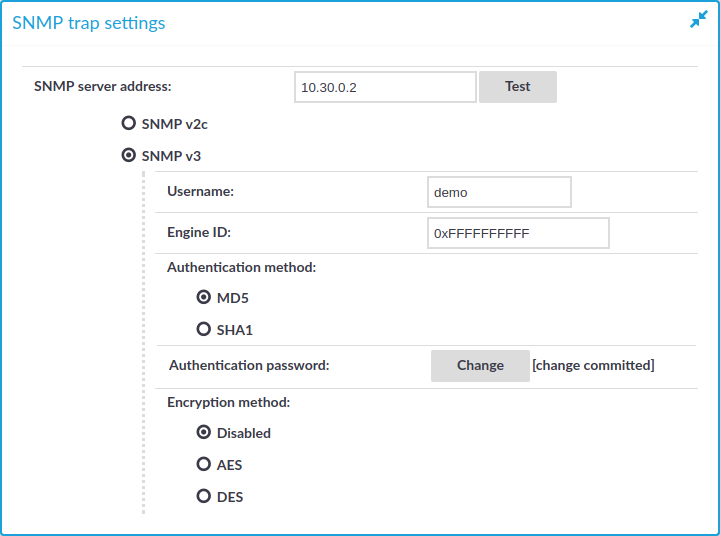Screen dimensions: 720x536
Task: Click into the Username text box
Action: point(498,192)
